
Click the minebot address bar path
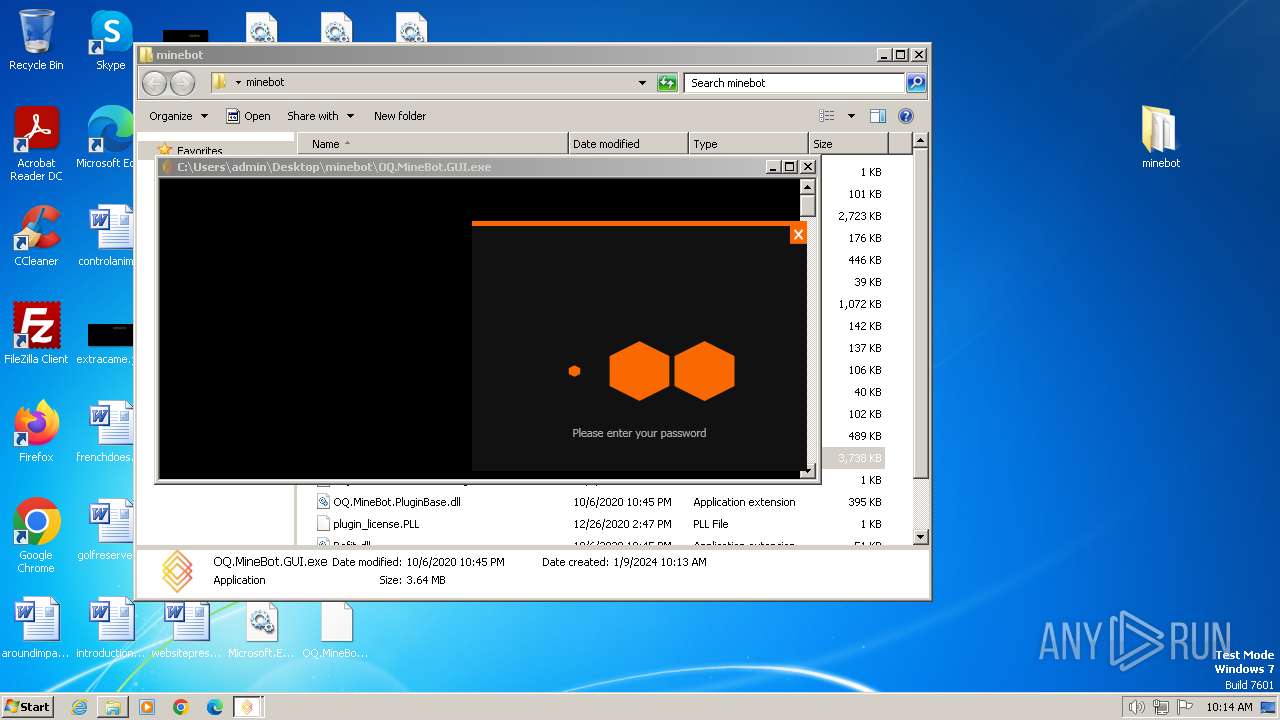(265, 83)
